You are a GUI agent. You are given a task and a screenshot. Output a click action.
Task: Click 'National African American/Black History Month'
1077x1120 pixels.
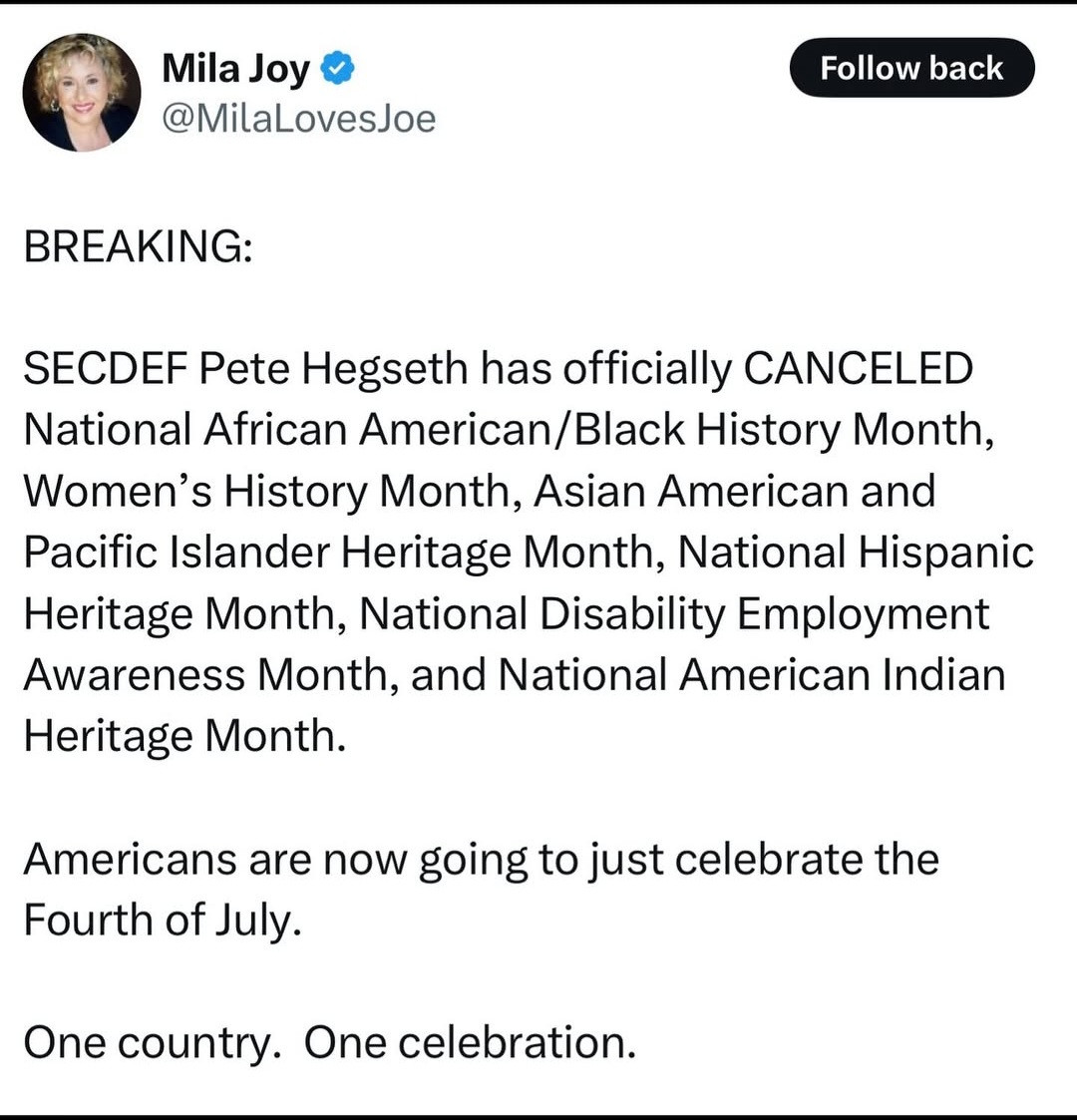click(x=507, y=430)
